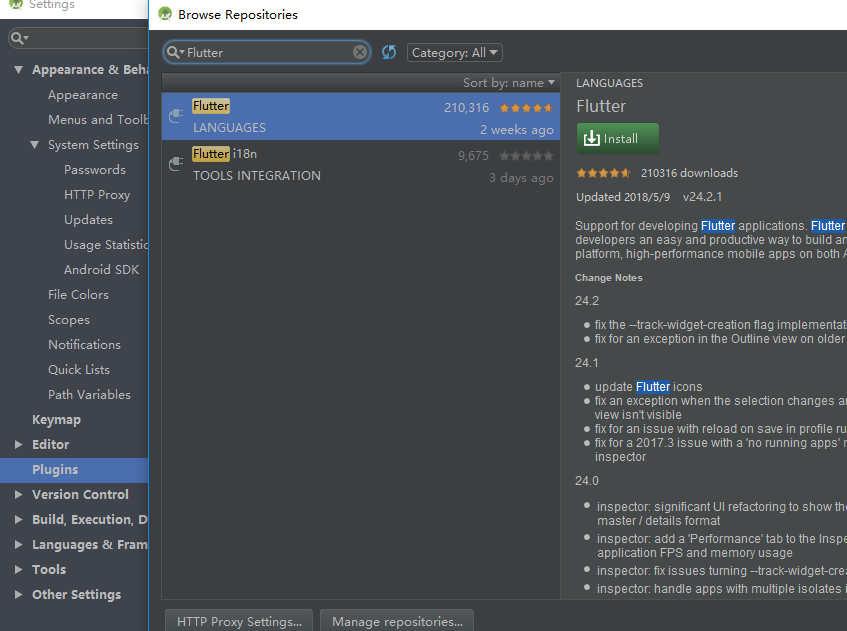847x631 pixels.
Task: Expand the Languages & Frameworks section
Action: pos(18,544)
